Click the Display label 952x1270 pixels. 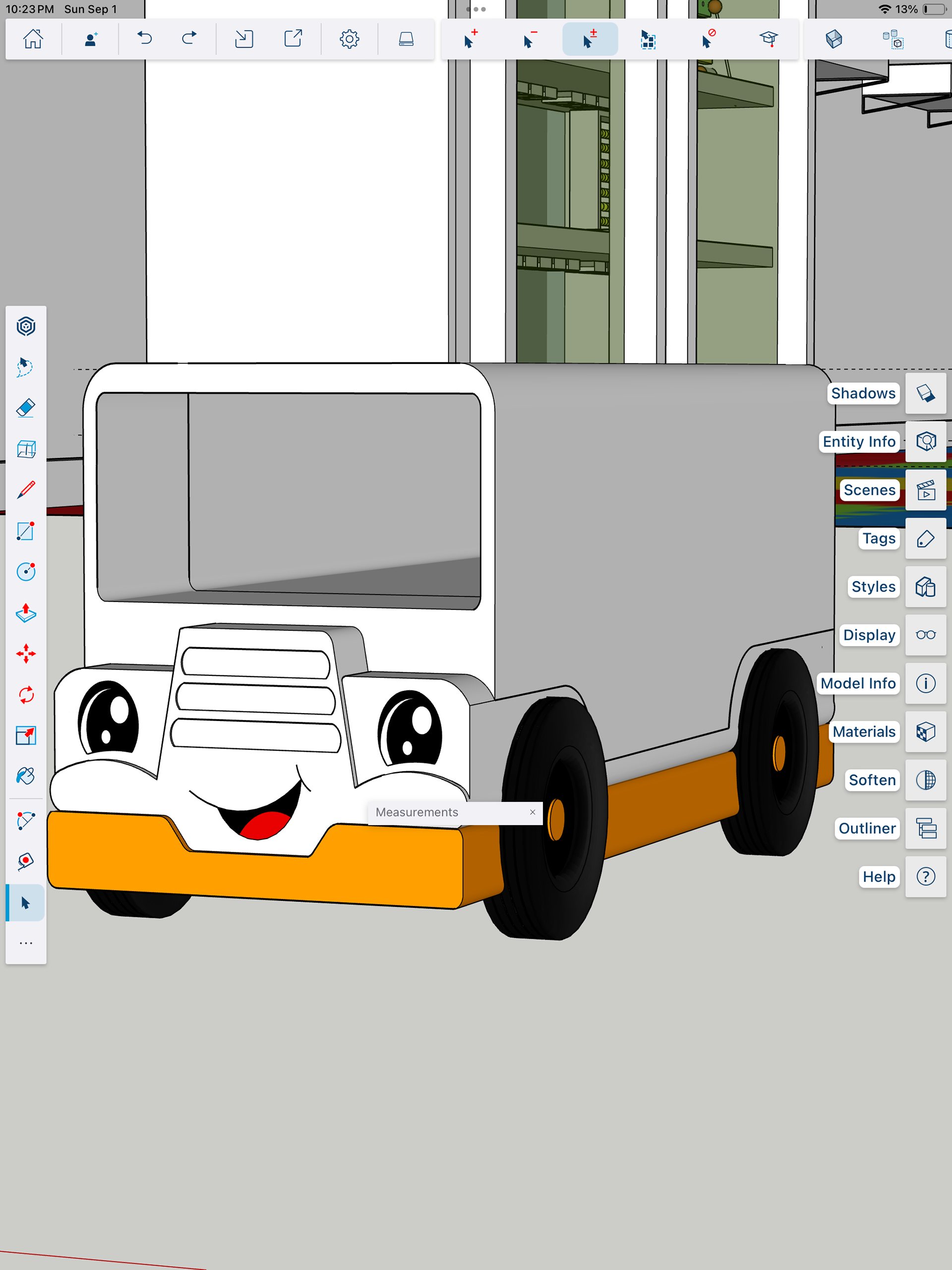coord(869,635)
